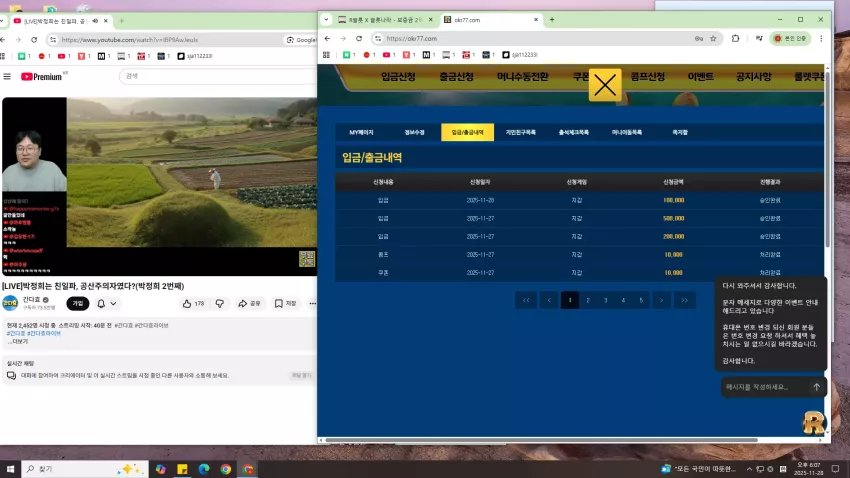
Task: Open the Chrome extensions puzzle icon
Action: [736, 38]
